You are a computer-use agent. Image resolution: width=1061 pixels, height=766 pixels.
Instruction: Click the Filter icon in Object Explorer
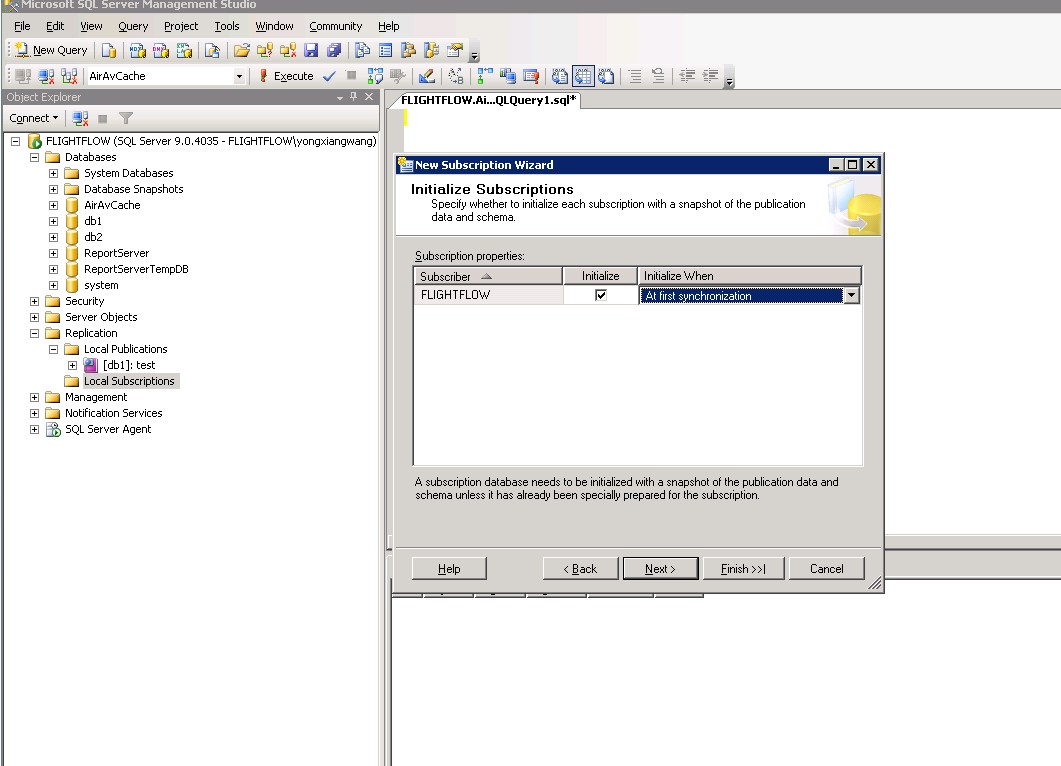pyautogui.click(x=126, y=118)
